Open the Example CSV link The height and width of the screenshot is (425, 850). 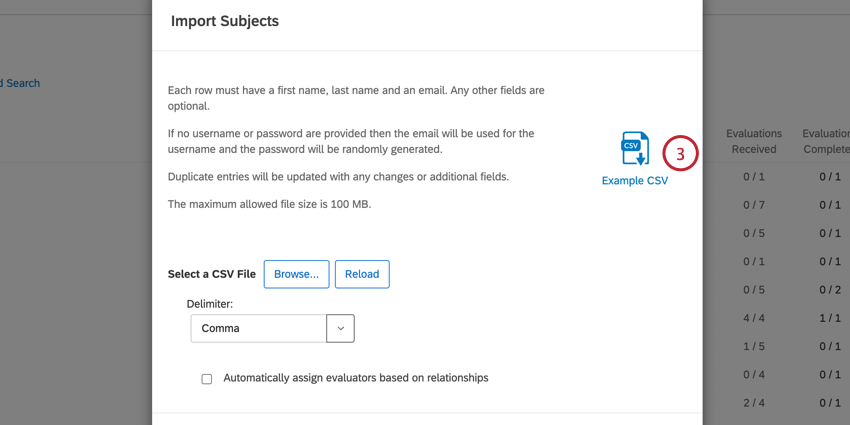634,181
